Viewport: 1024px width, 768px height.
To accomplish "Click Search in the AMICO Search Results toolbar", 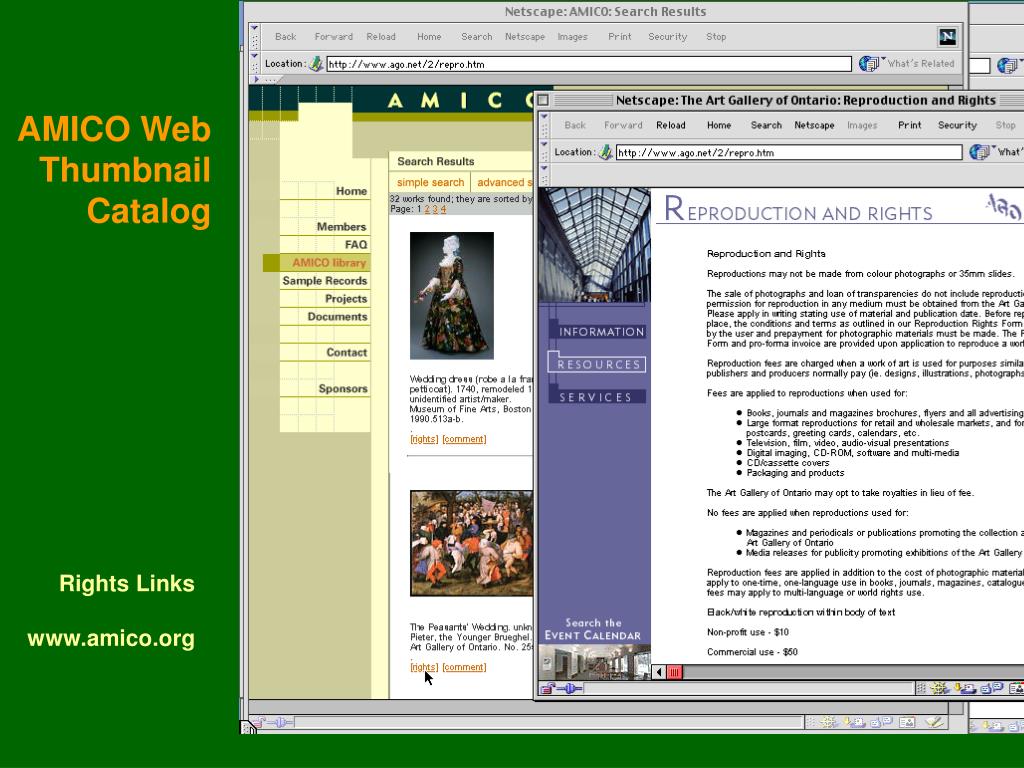I will click(x=477, y=37).
